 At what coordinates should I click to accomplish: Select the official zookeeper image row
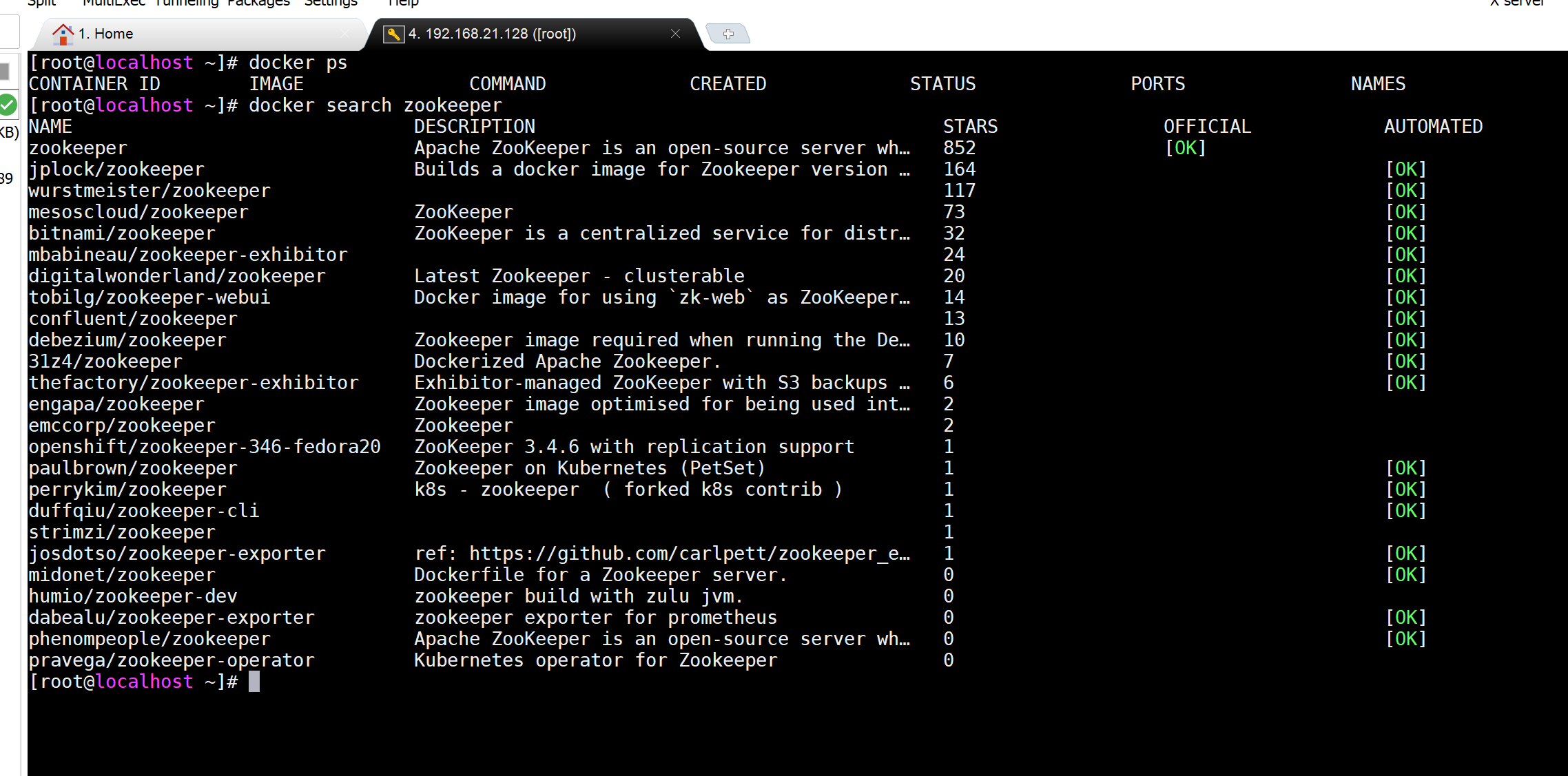784,148
